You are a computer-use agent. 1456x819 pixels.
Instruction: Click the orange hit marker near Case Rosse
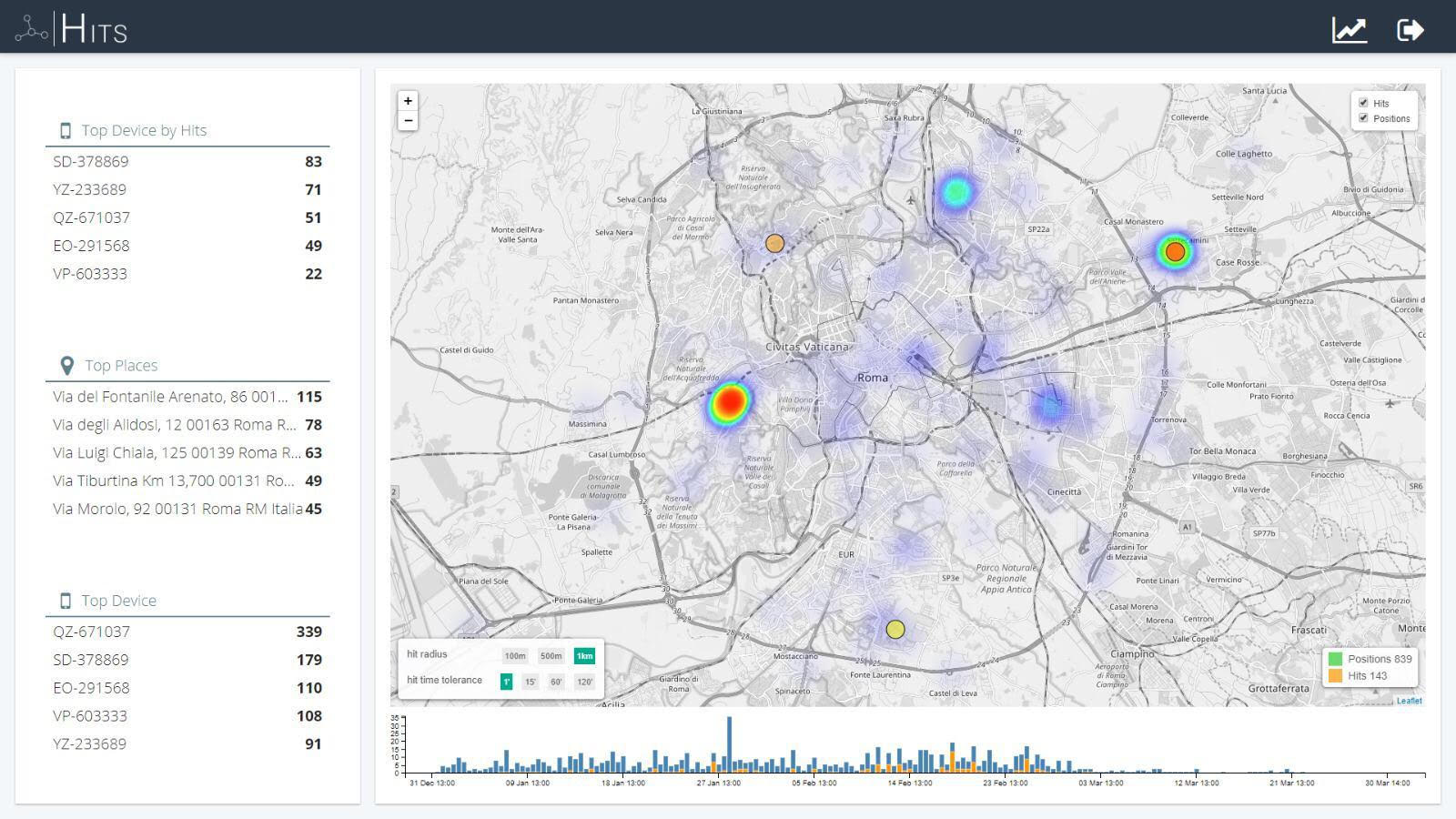tap(1175, 252)
